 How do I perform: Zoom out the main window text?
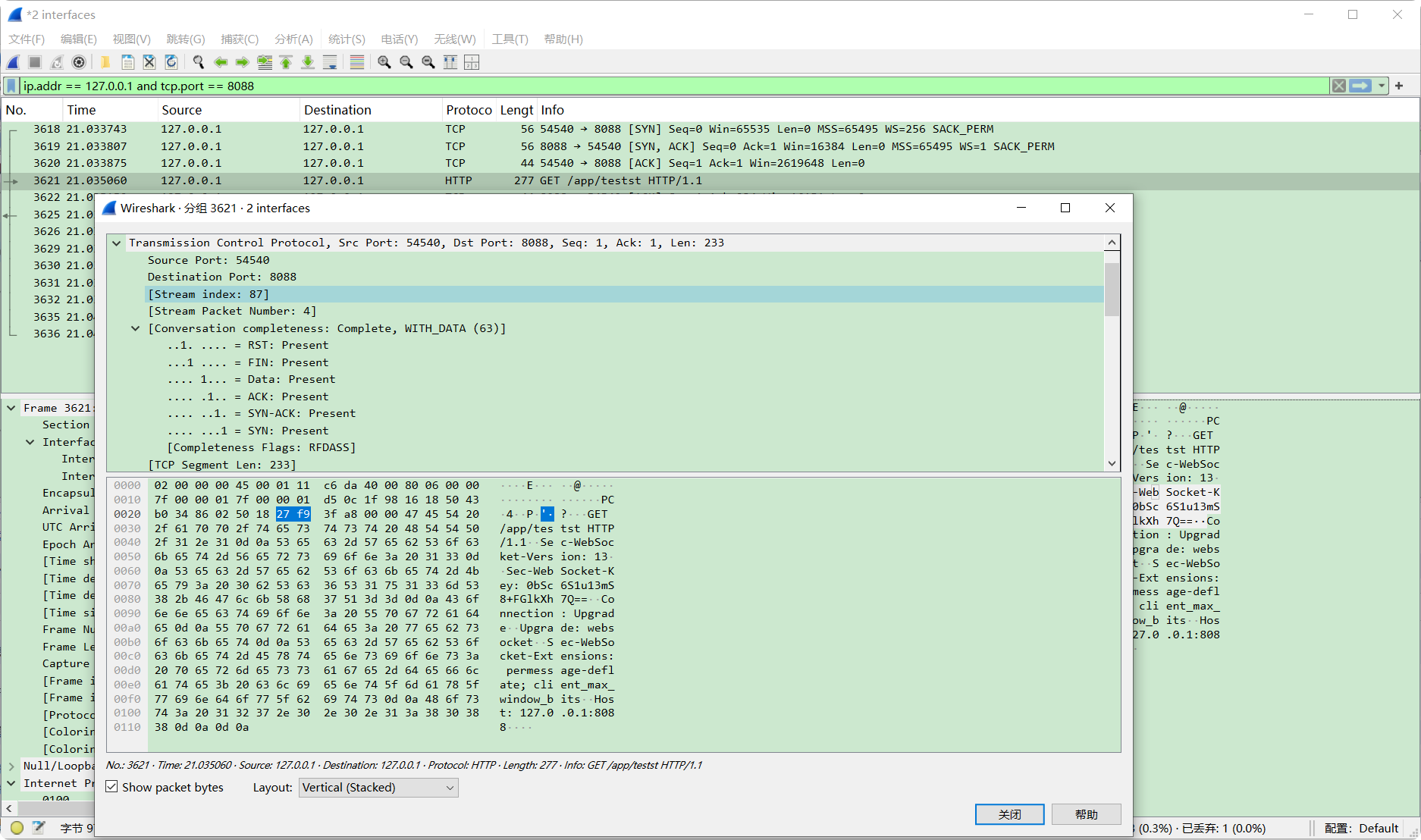point(406,62)
